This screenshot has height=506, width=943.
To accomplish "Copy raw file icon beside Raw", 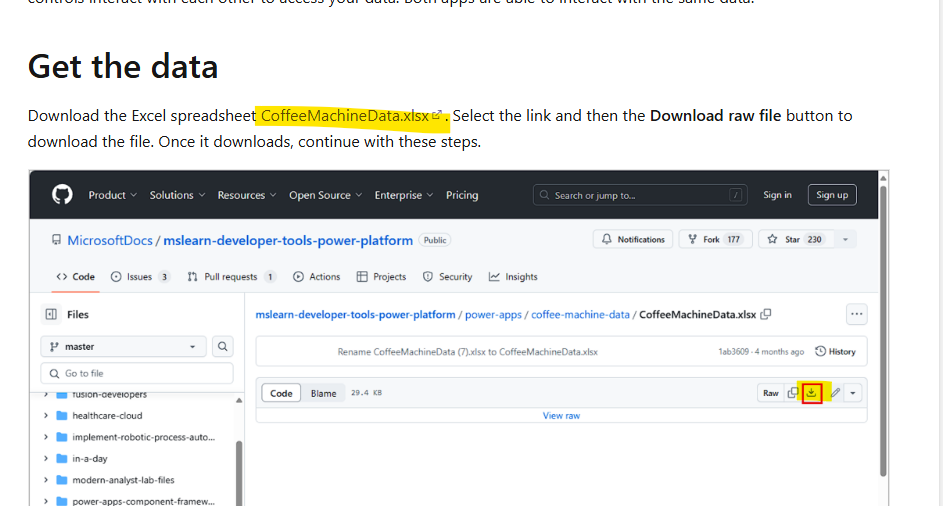I will (x=793, y=393).
